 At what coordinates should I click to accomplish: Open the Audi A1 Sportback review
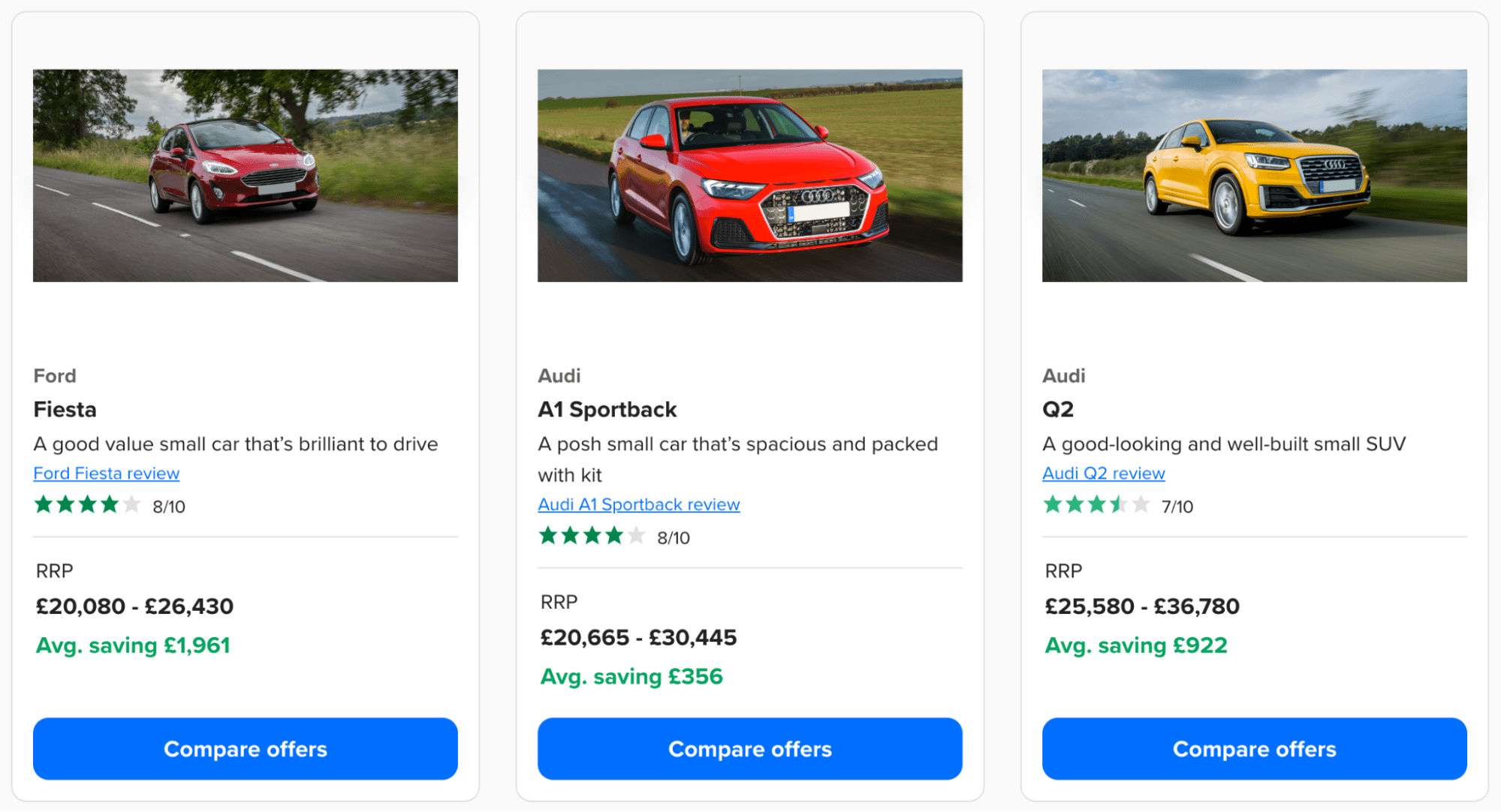[x=638, y=504]
